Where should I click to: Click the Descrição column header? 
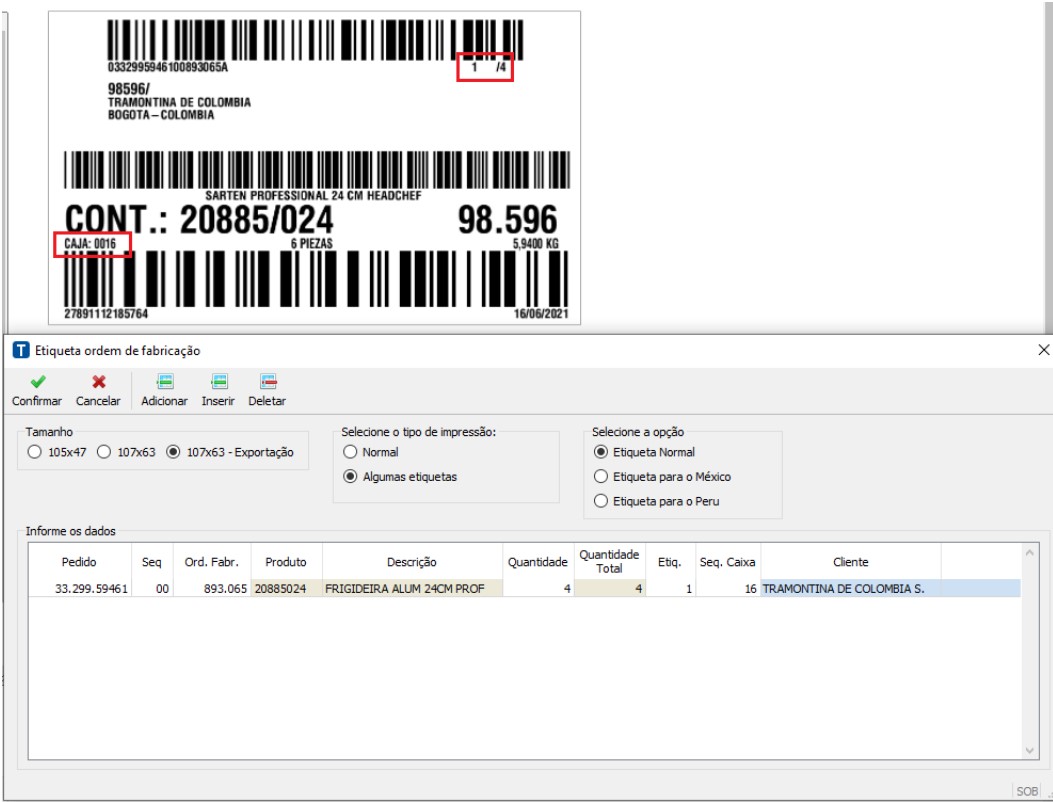click(x=411, y=562)
